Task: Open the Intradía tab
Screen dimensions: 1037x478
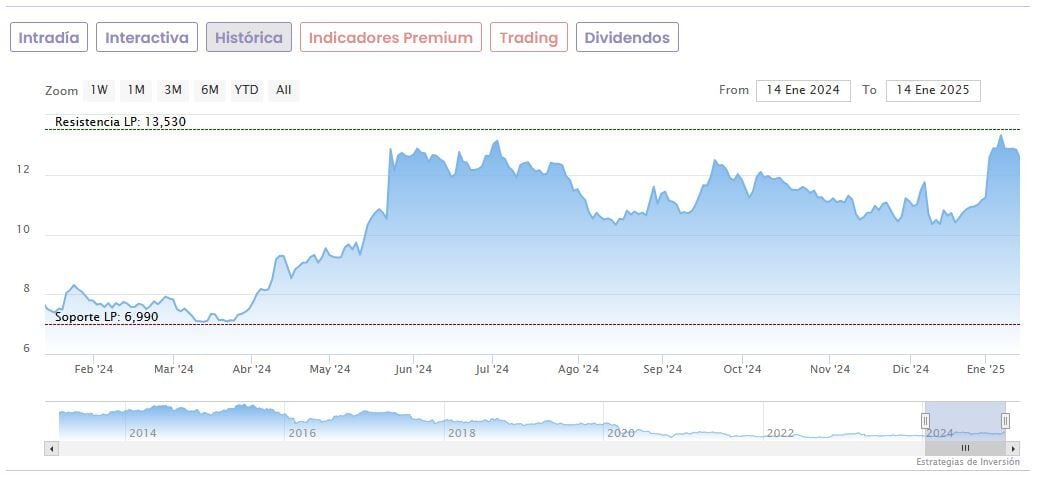Action: tap(49, 38)
